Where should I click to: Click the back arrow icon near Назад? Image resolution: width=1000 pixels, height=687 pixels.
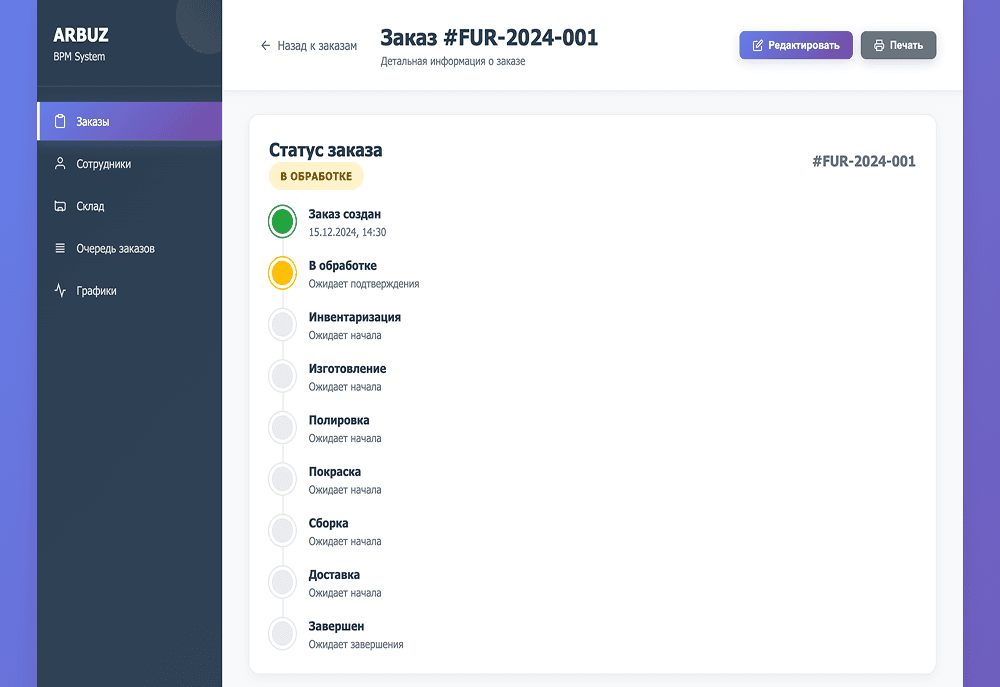coord(265,46)
